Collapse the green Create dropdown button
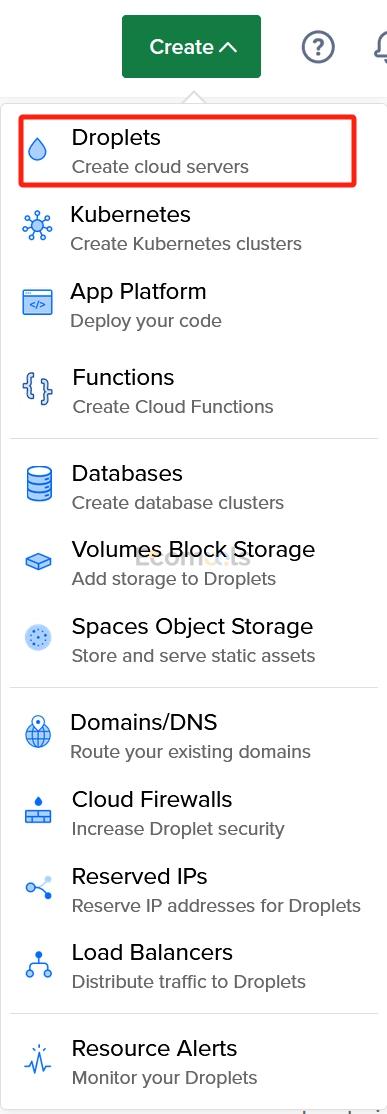The width and height of the screenshot is (387, 1114). tap(192, 47)
